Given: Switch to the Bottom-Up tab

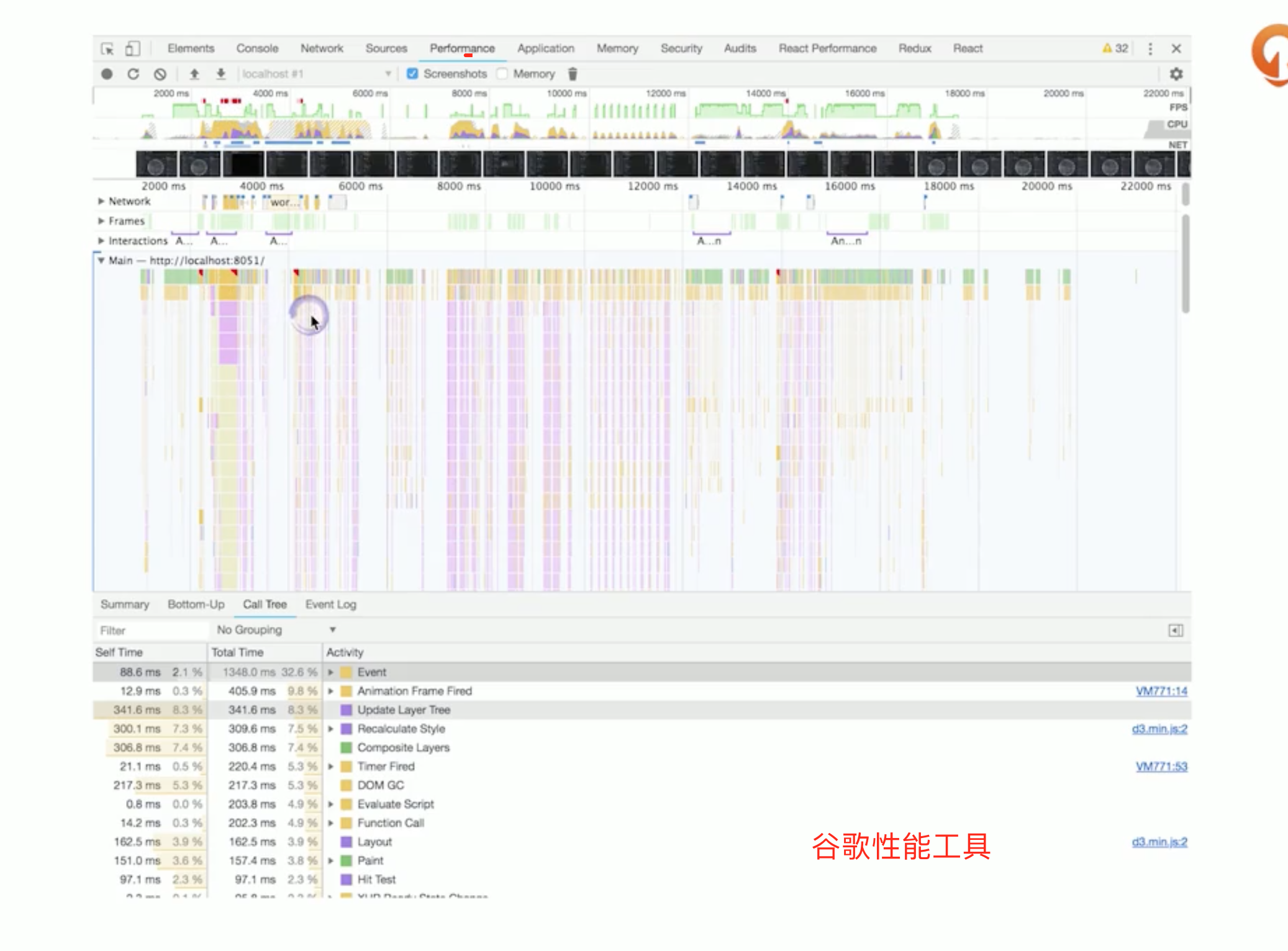Looking at the screenshot, I should [196, 604].
